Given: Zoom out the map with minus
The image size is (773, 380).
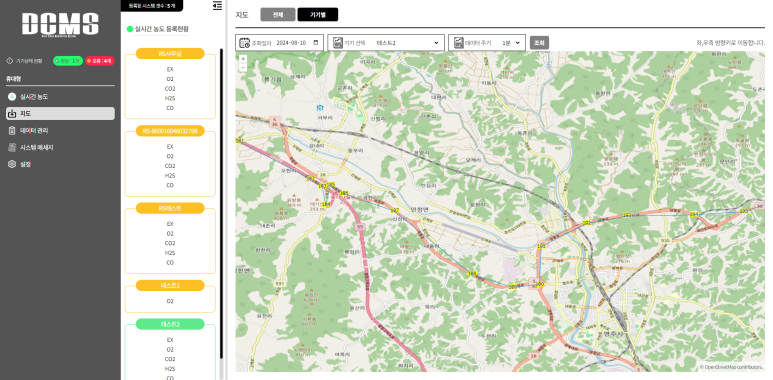Looking at the screenshot, I should coord(243,67).
